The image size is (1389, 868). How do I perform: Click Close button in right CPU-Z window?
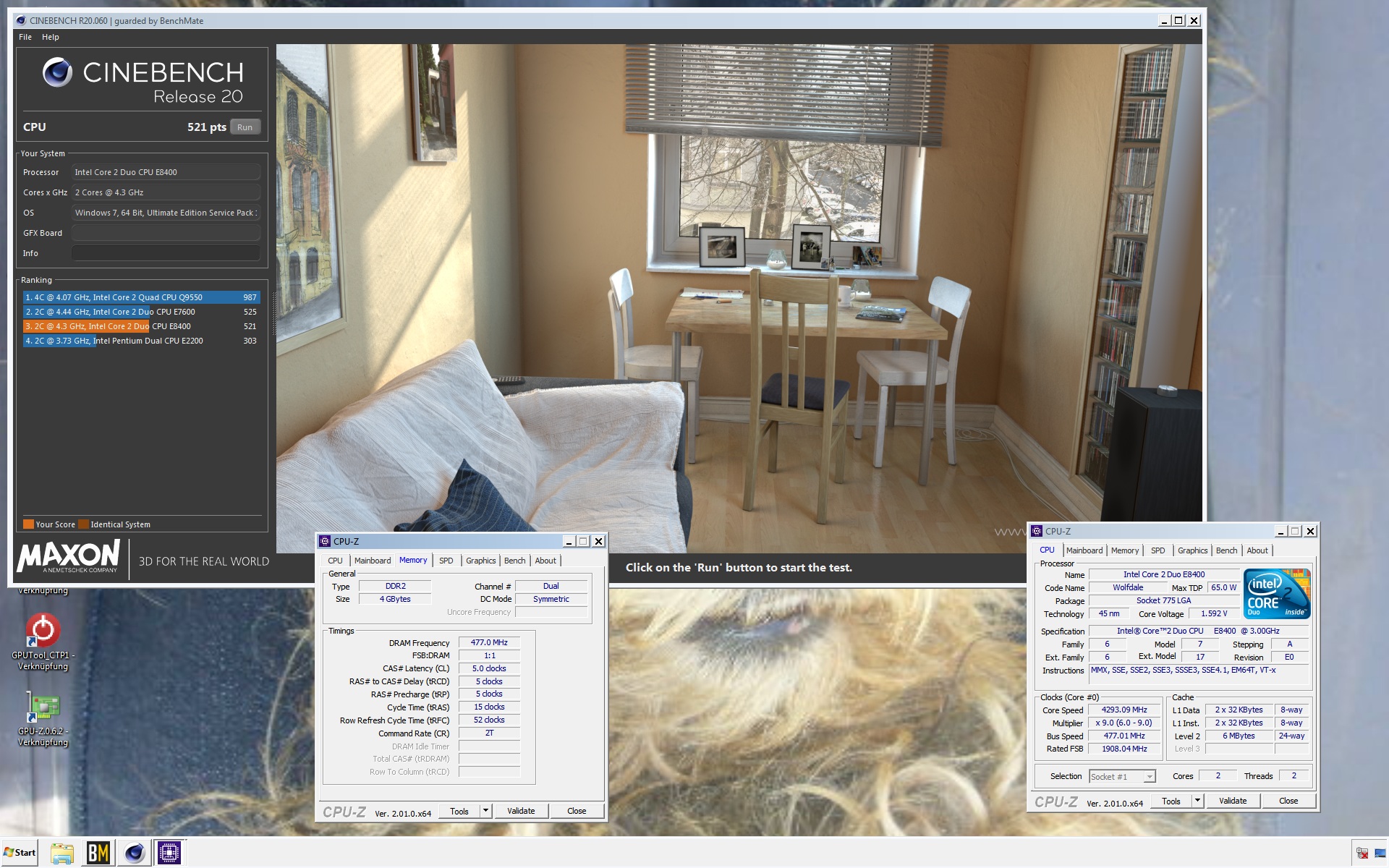(1288, 801)
